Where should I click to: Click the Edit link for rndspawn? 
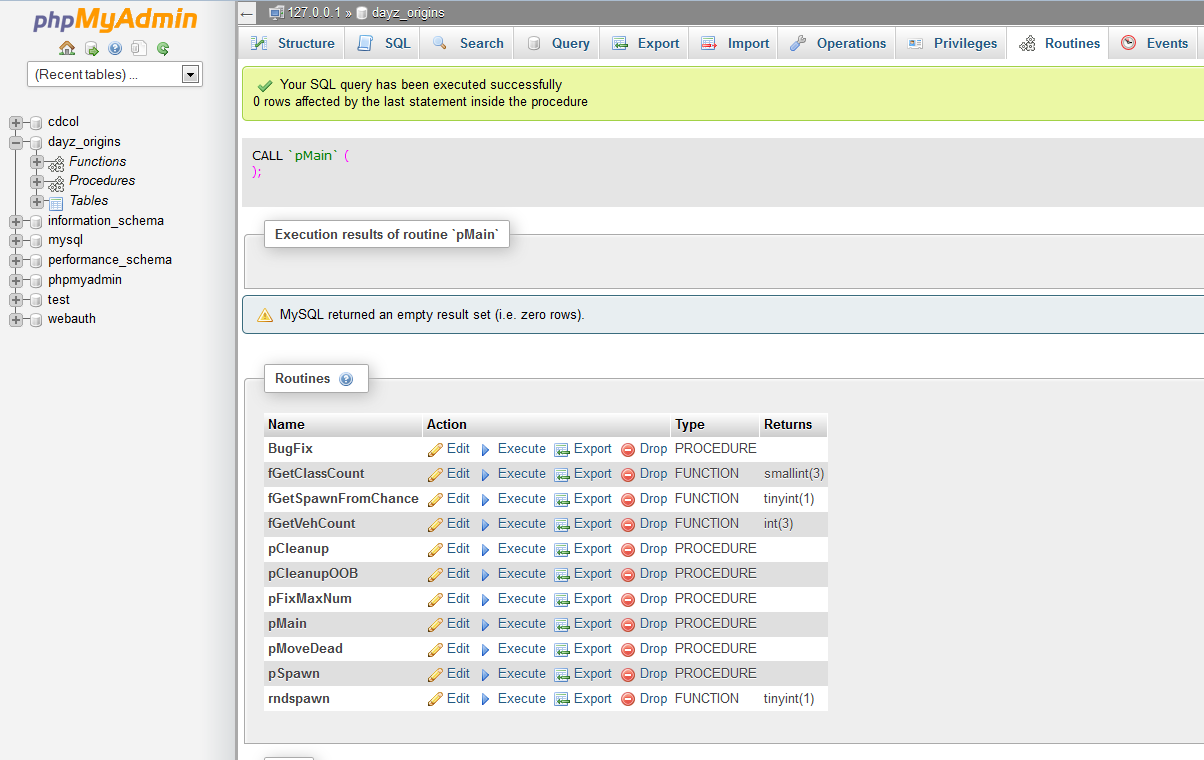point(458,699)
